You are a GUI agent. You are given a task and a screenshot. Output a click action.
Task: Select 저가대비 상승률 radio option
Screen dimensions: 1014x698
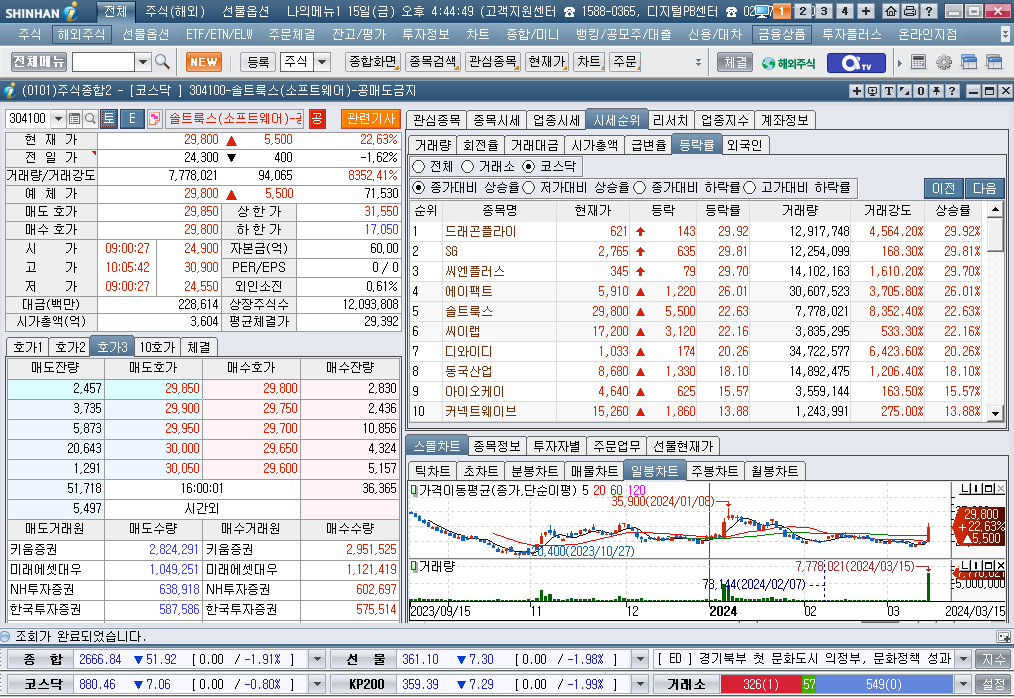point(528,188)
